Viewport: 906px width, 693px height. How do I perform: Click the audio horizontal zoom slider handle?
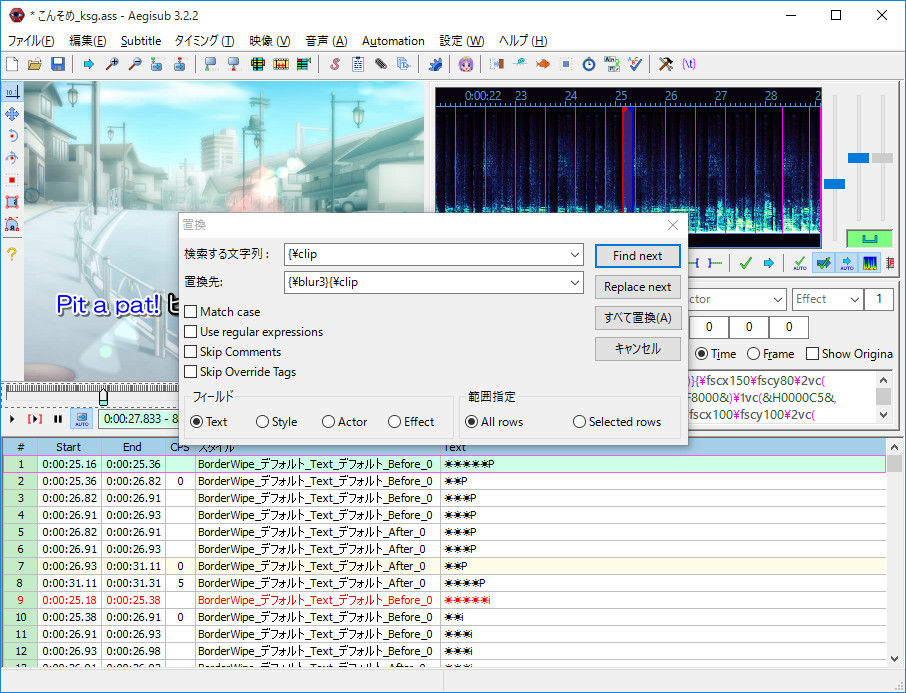click(x=834, y=184)
